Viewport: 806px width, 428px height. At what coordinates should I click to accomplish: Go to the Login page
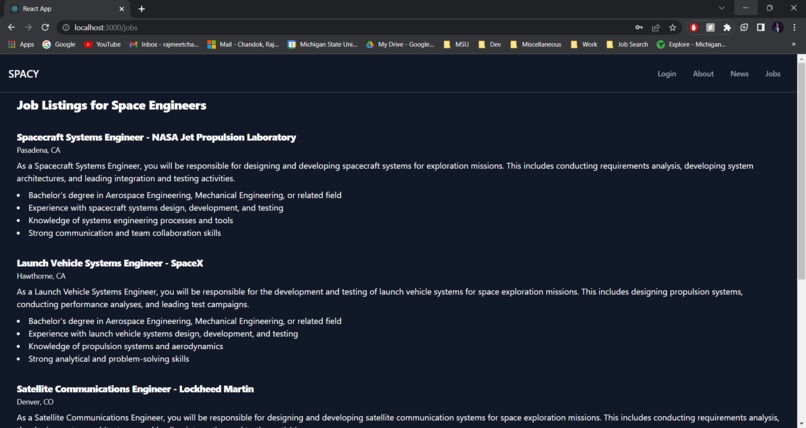coord(667,74)
